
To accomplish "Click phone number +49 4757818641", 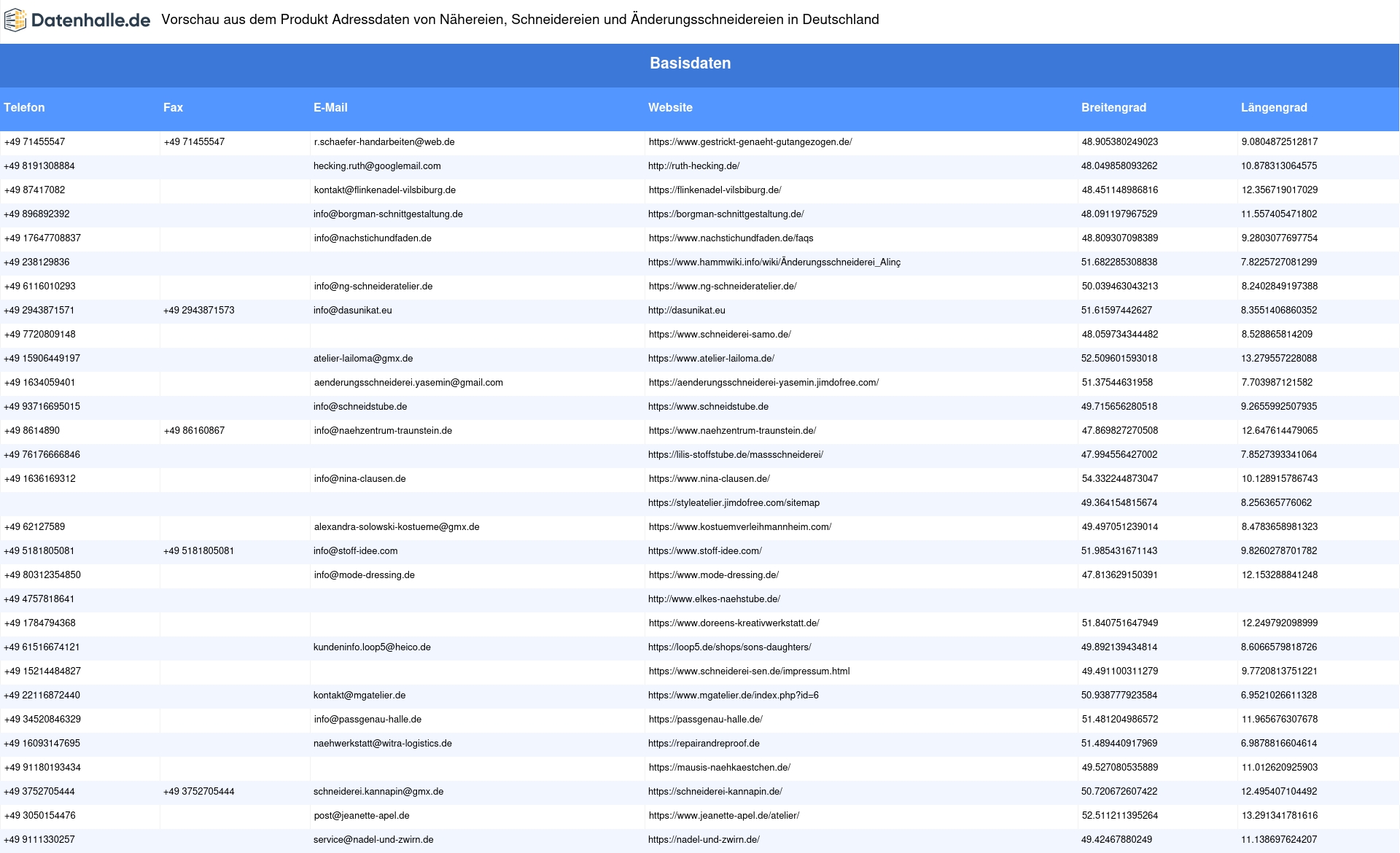I will point(39,599).
